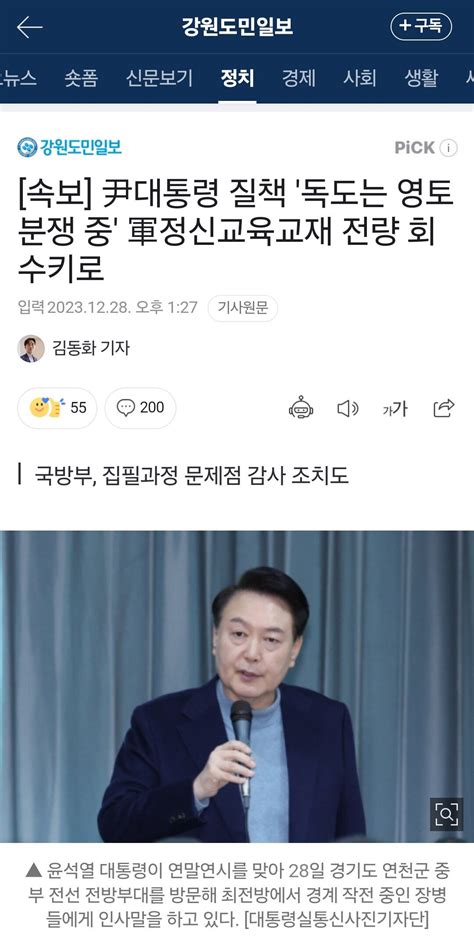Go to the 숏폼 tab
The width and height of the screenshot is (474, 936).
pyautogui.click(x=81, y=78)
